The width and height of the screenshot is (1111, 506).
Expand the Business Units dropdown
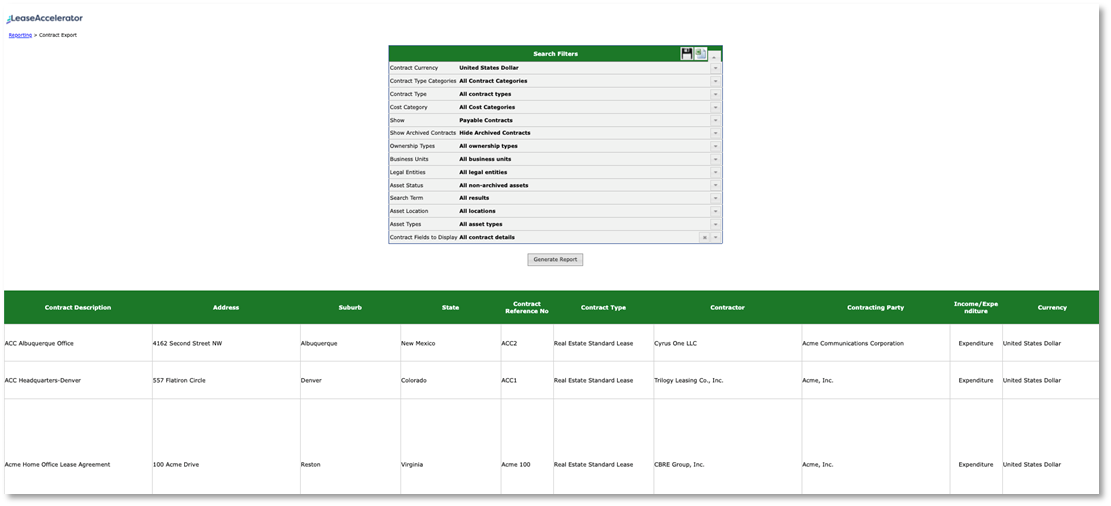coord(716,159)
